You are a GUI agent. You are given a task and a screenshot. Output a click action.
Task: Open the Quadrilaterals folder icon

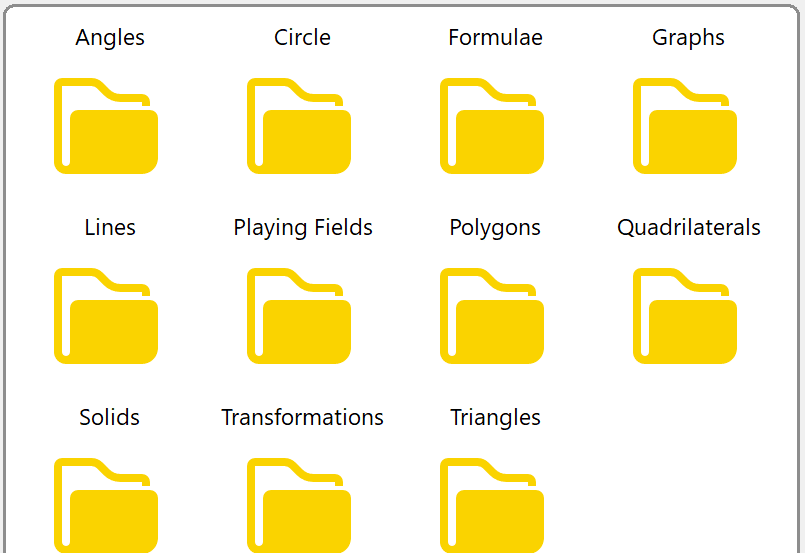(x=685, y=316)
